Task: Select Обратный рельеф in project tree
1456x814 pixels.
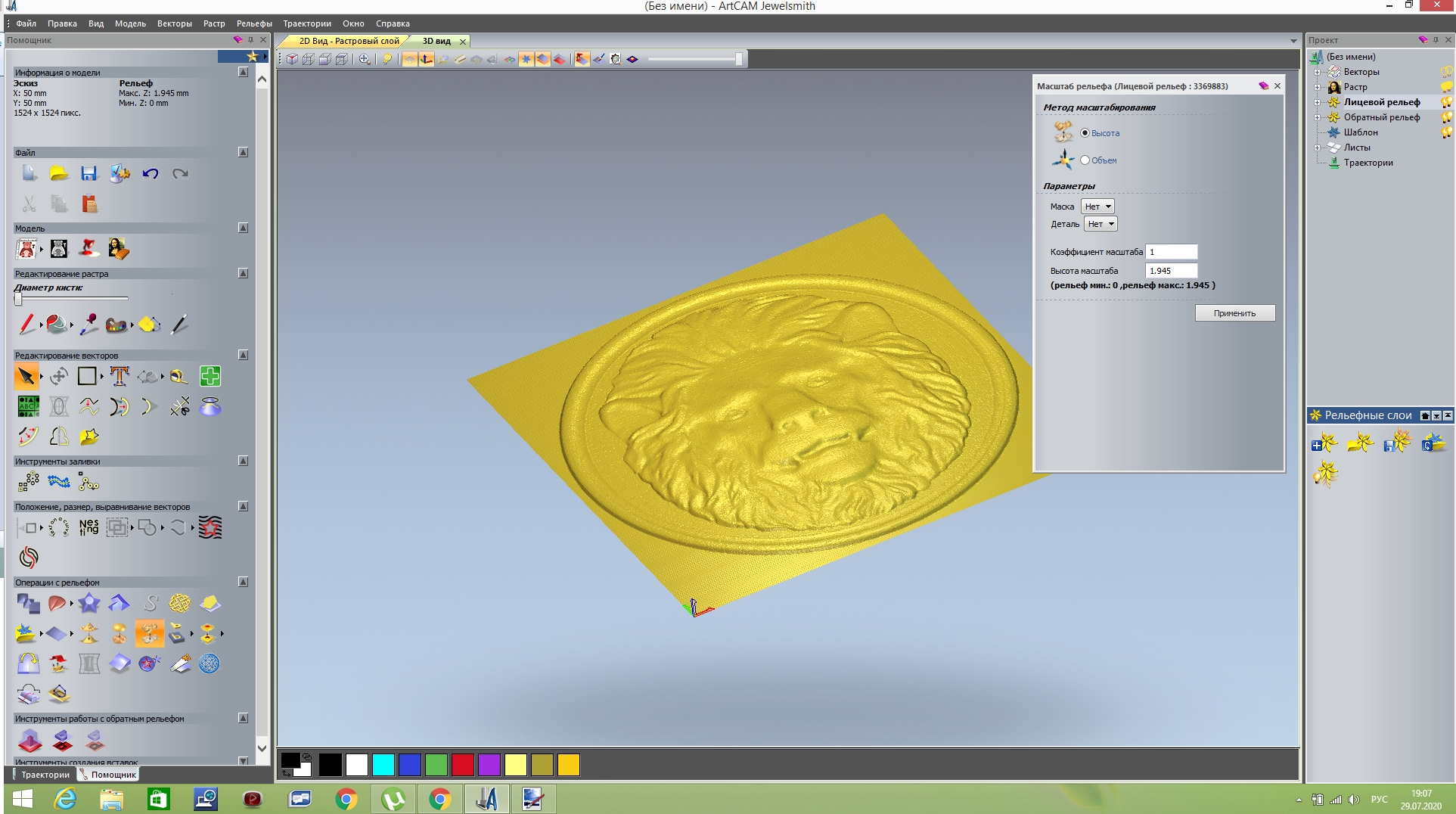Action: pyautogui.click(x=1382, y=117)
